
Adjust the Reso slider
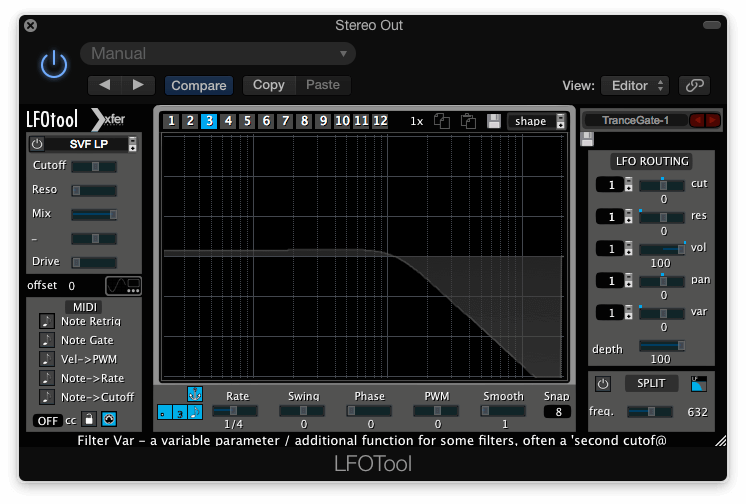[94, 191]
